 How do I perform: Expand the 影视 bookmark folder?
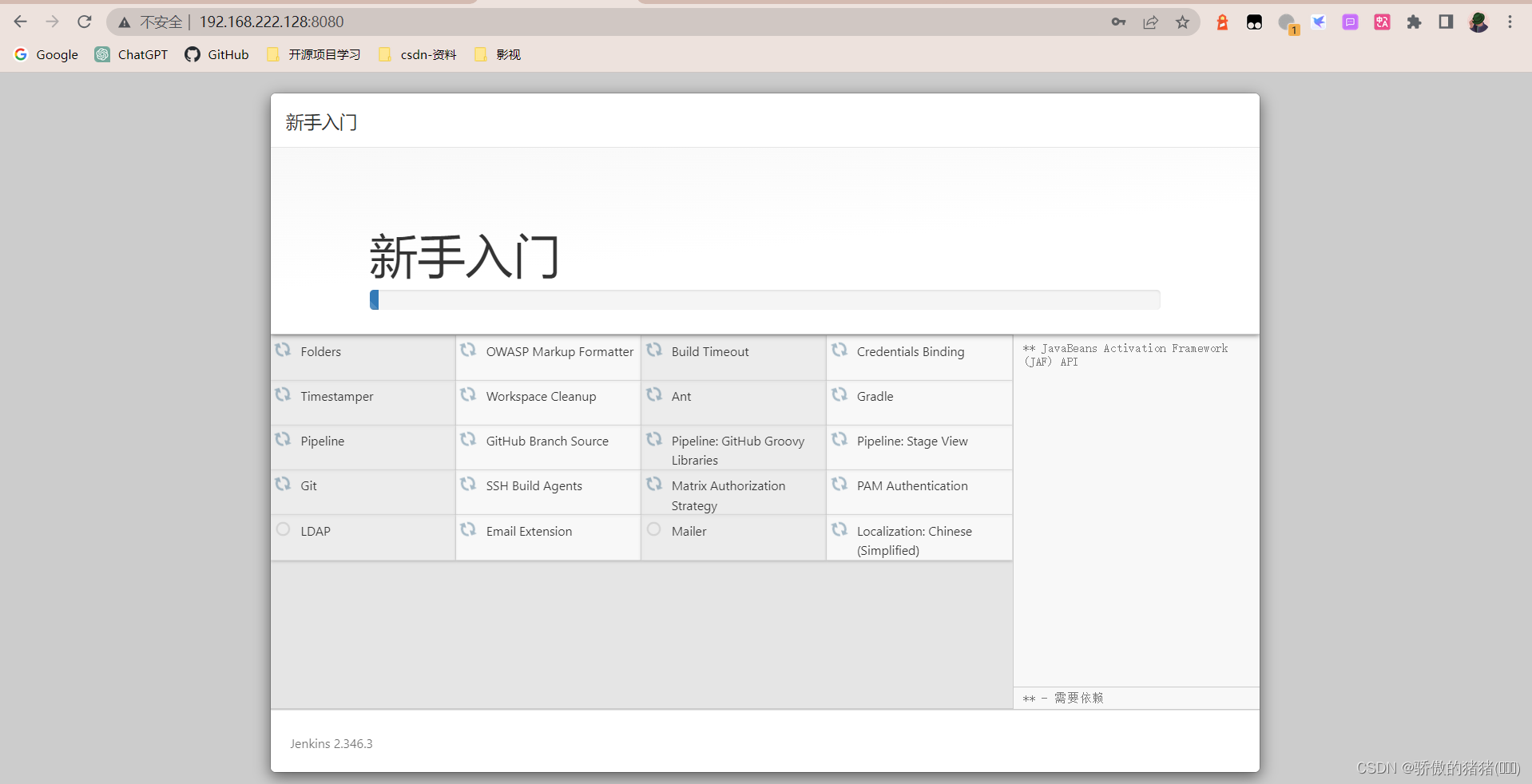498,54
